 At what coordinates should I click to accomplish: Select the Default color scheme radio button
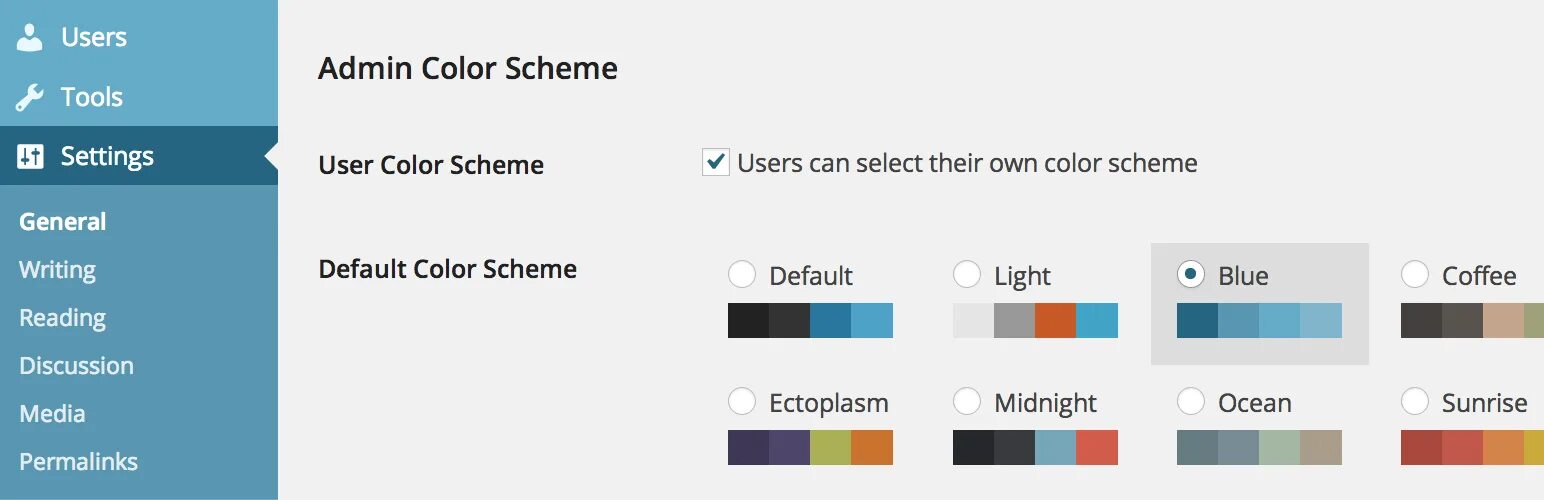point(742,274)
